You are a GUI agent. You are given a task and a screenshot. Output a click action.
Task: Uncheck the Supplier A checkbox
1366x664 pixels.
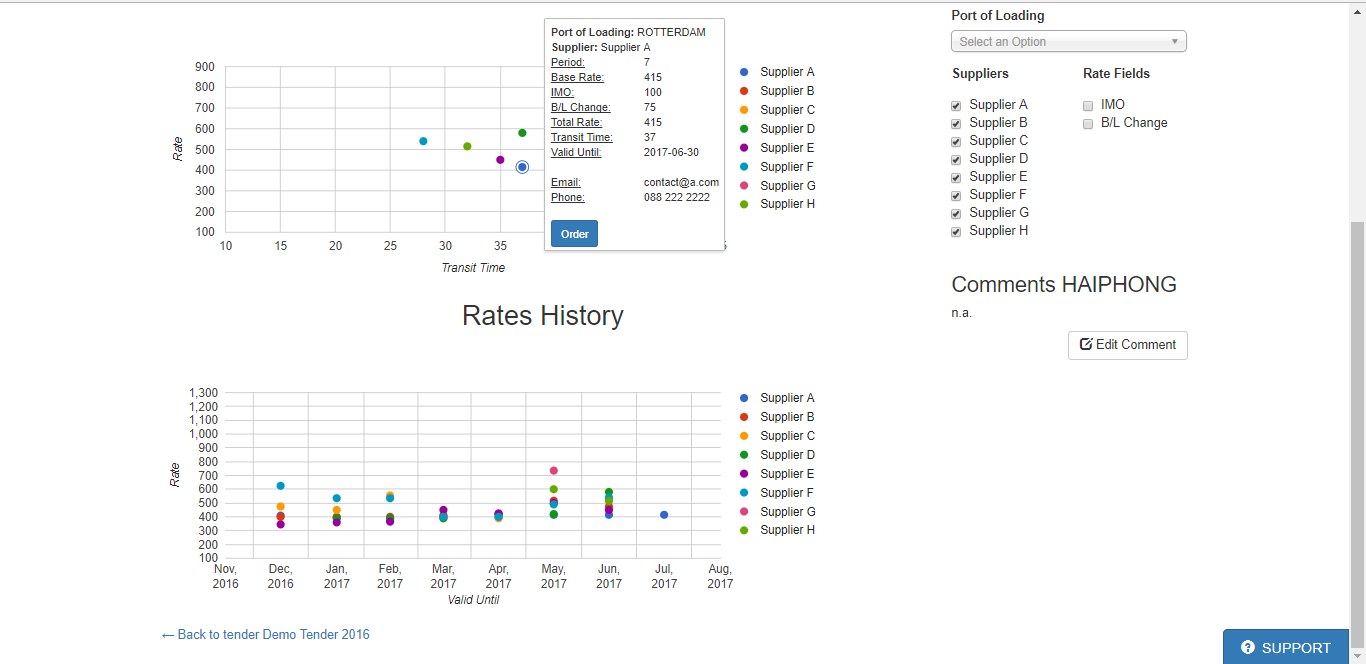tap(956, 105)
